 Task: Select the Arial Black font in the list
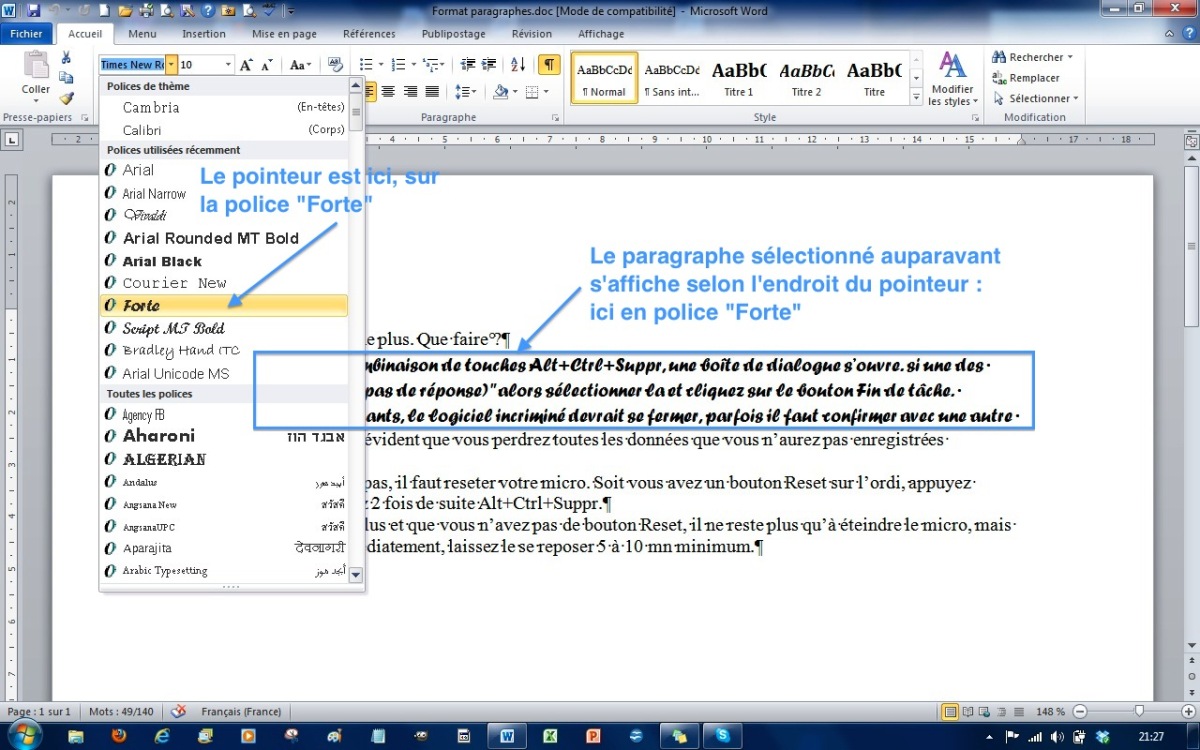(x=224, y=261)
